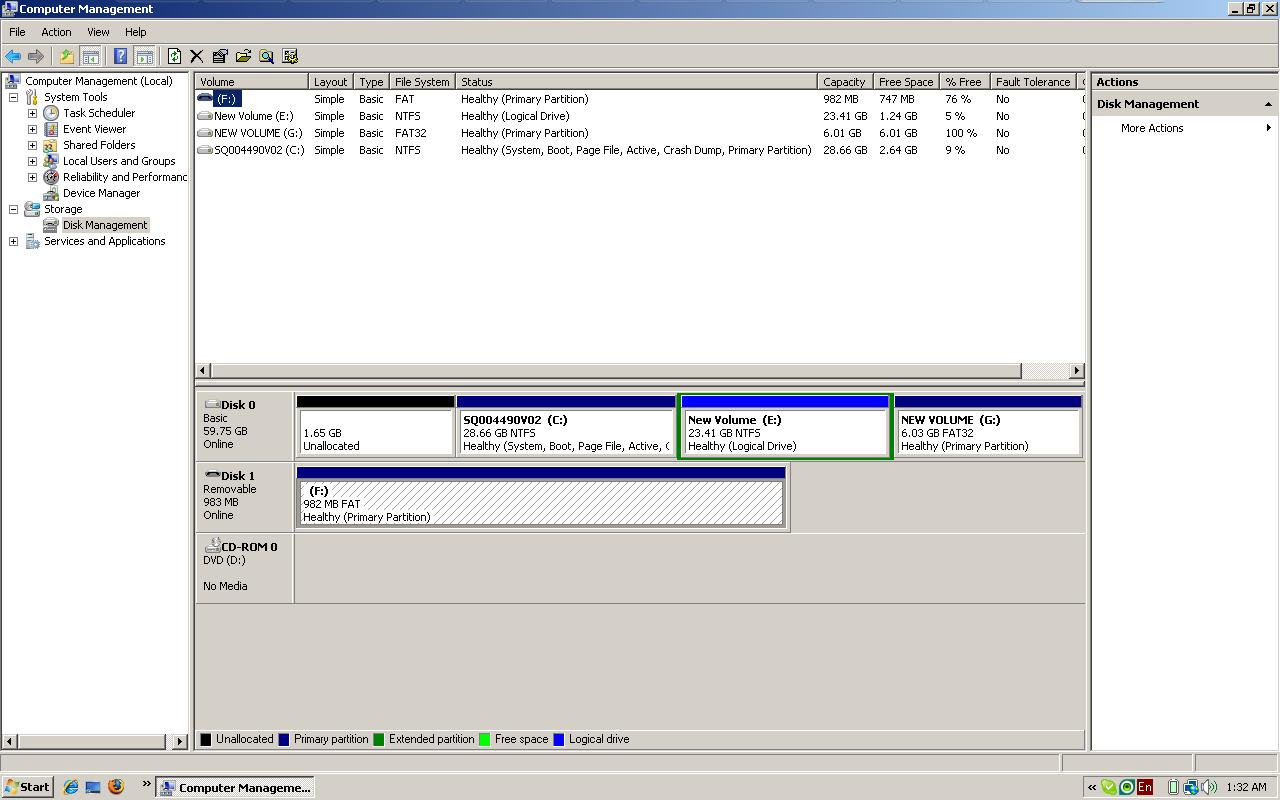Open the View menu
The width and height of the screenshot is (1280, 800).
[98, 32]
